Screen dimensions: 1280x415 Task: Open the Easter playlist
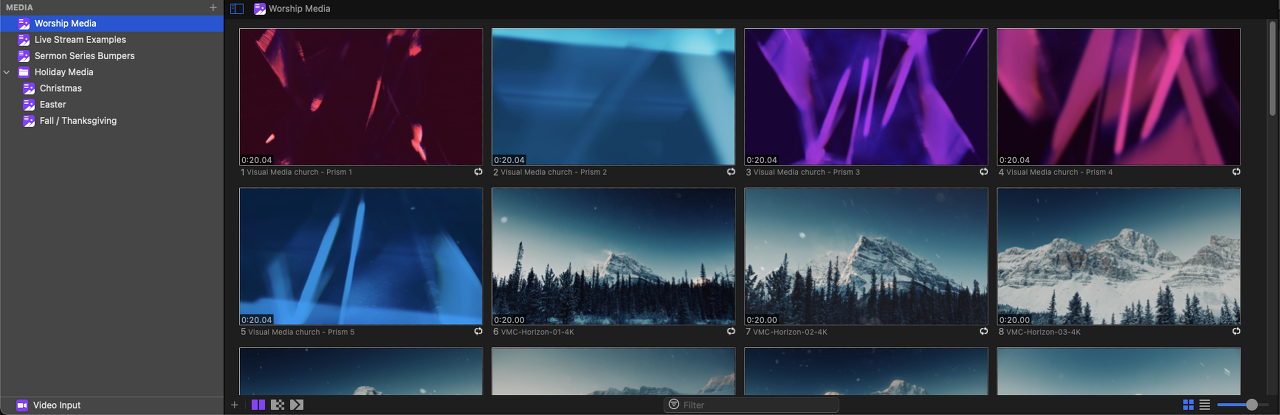tap(112, 104)
